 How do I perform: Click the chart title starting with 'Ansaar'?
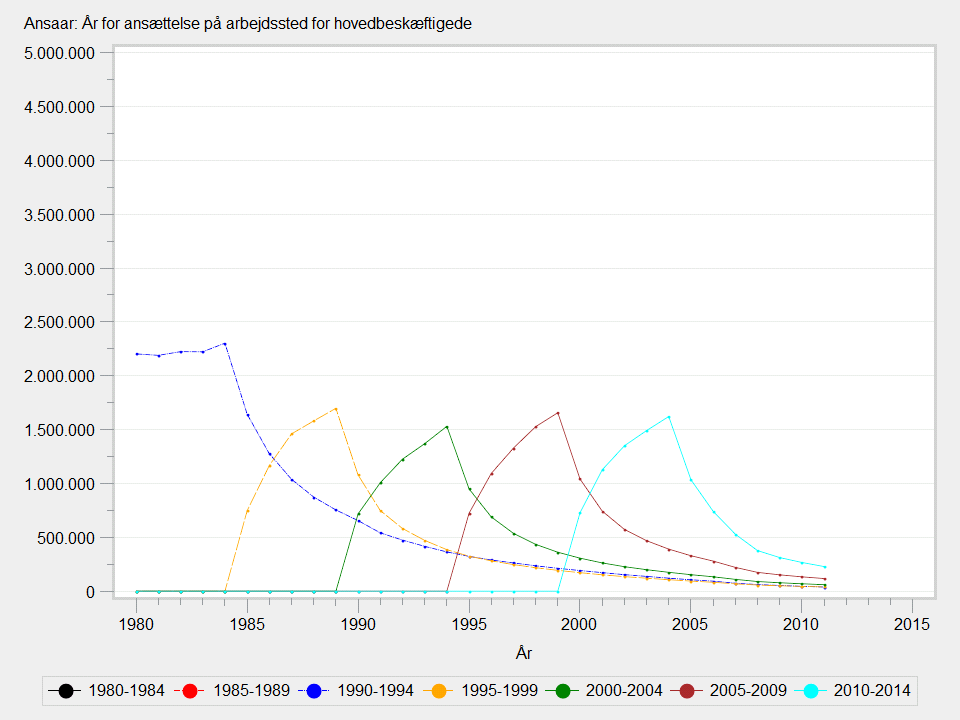pos(247,24)
